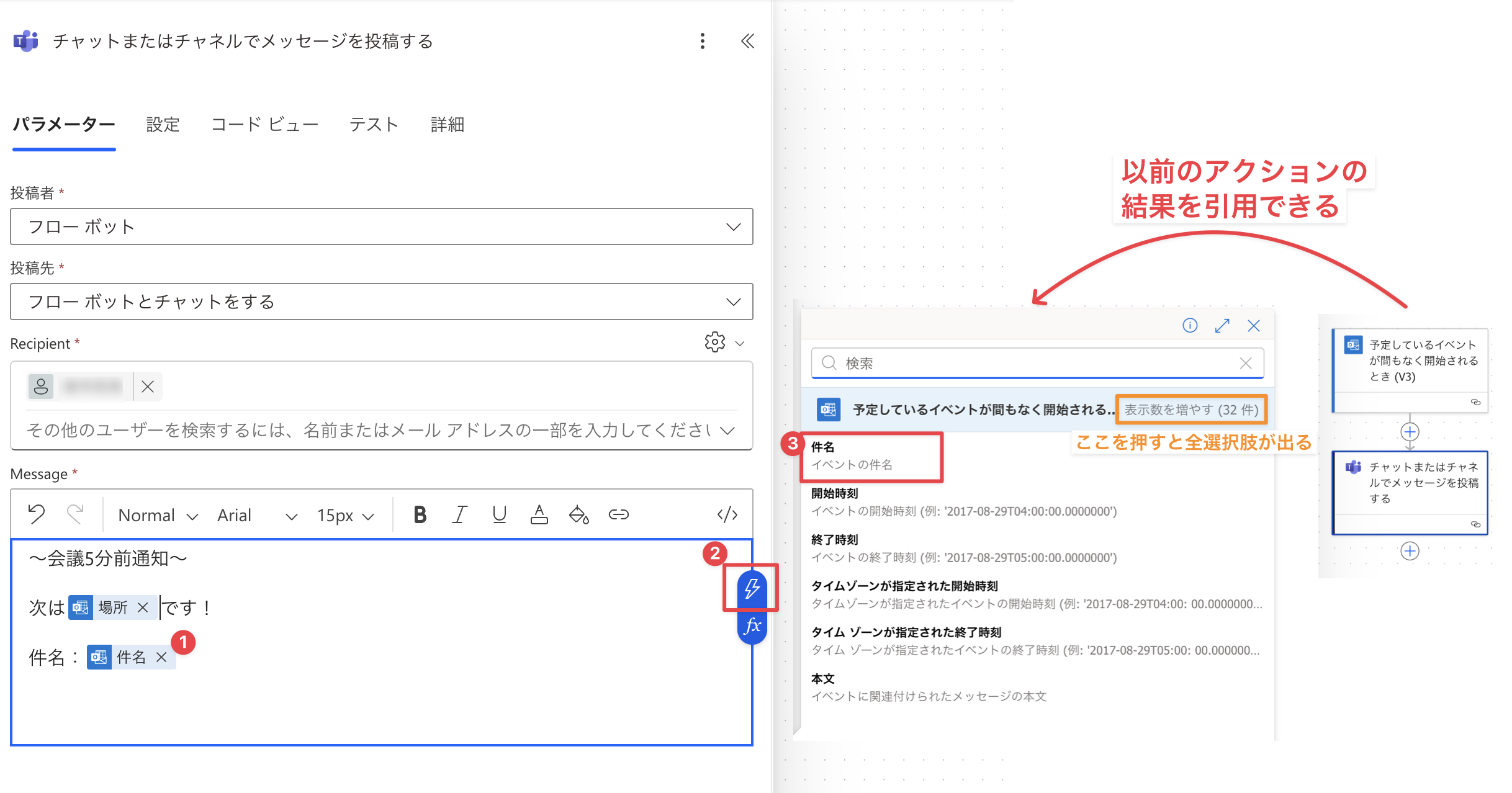
Task: Click the undo arrow in editor
Action: tap(37, 514)
